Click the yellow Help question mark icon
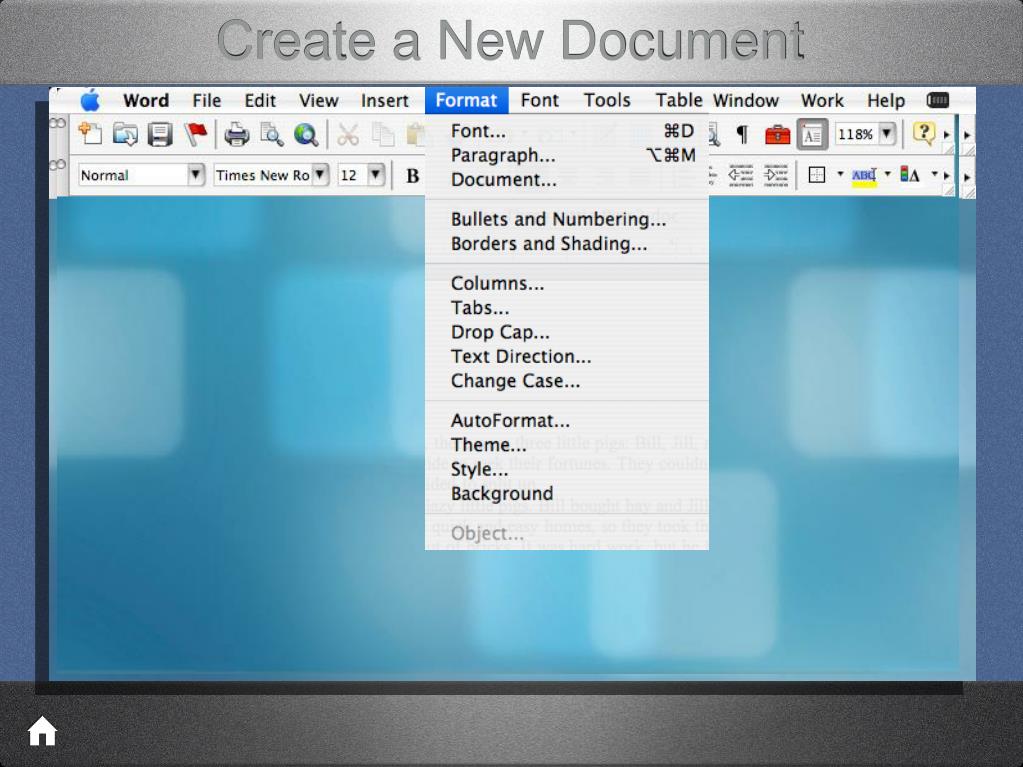 coord(923,134)
